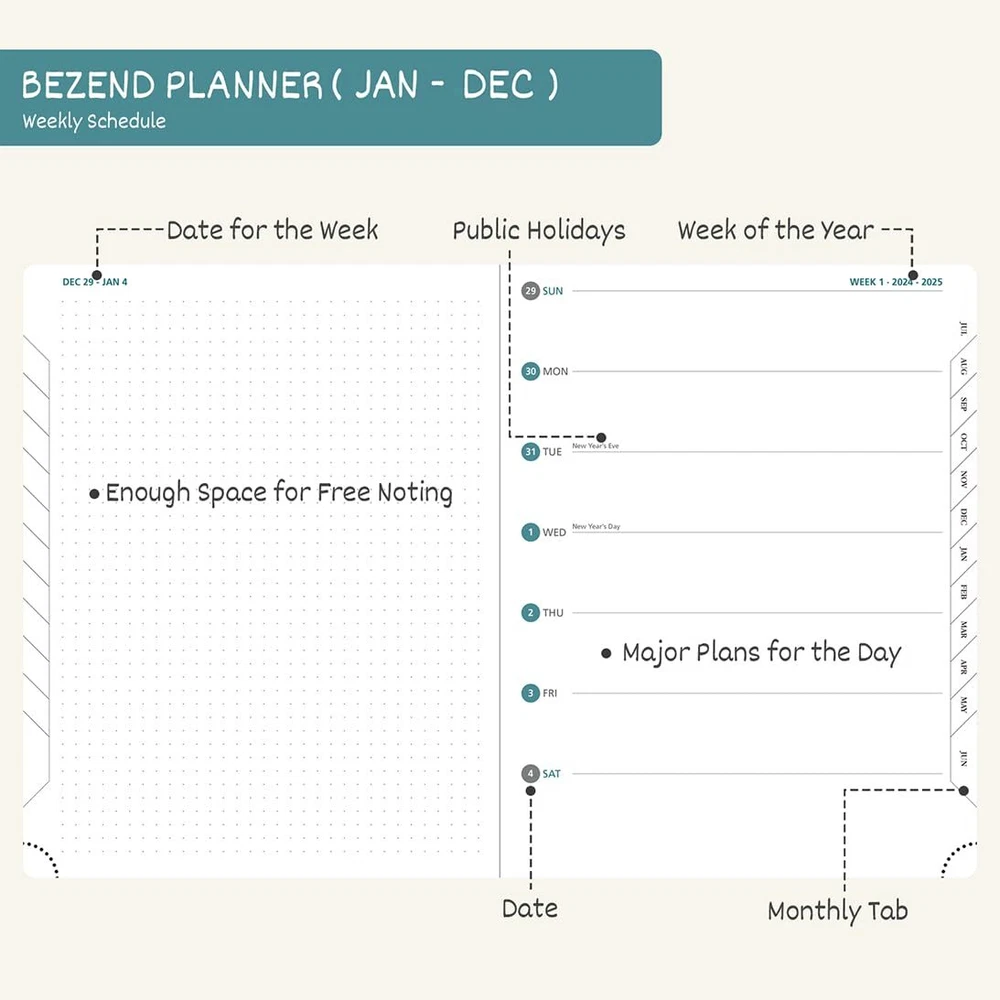Viewport: 1000px width, 1000px height.
Task: Jump to the JUN monthly tab
Action: click(x=963, y=756)
